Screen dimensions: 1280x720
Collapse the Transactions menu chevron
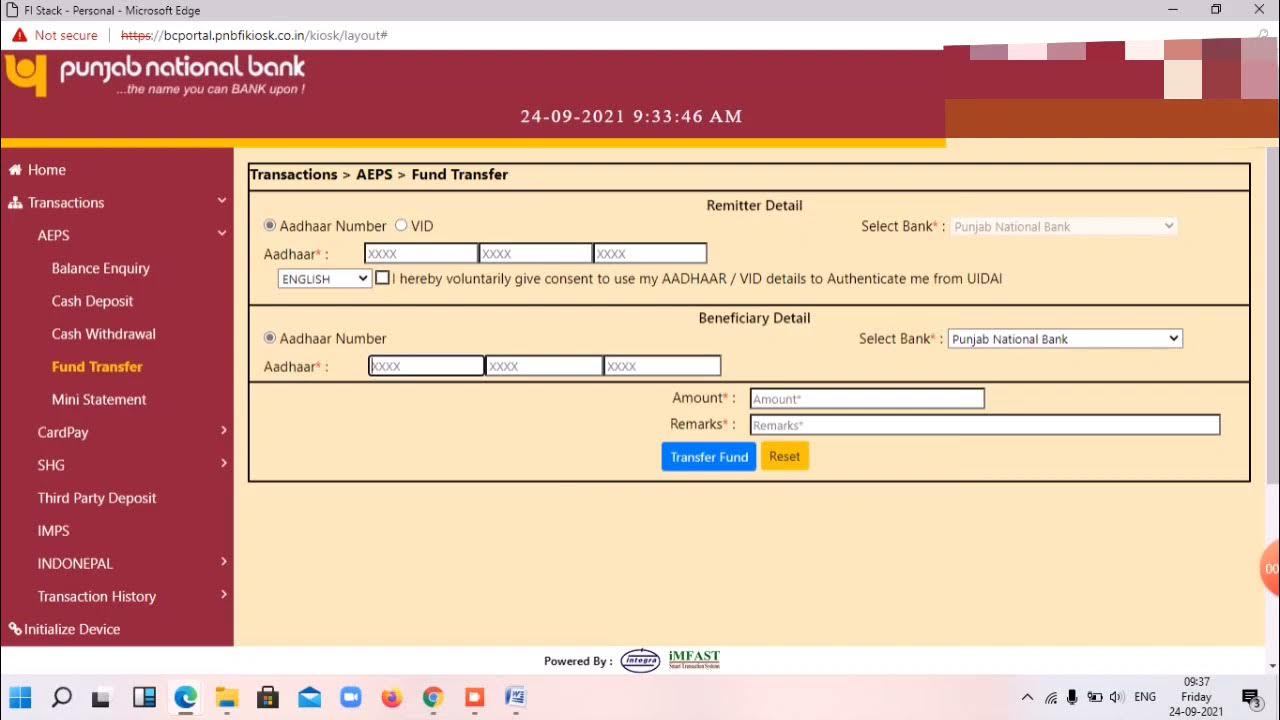tap(222, 202)
